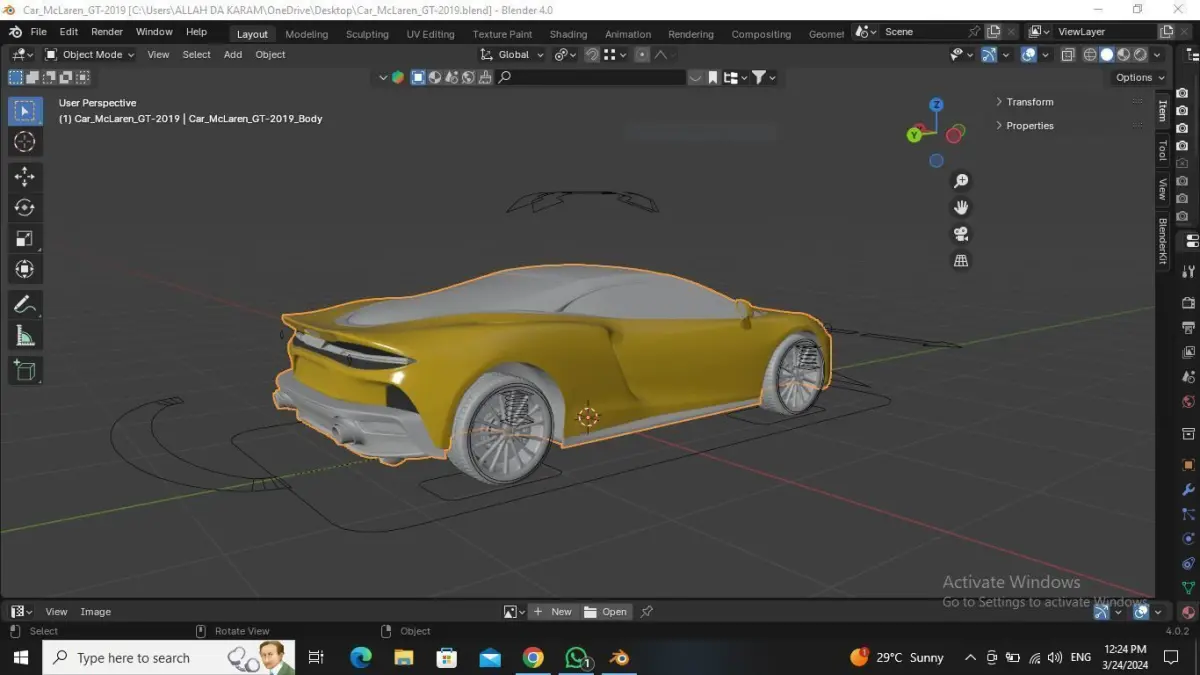Open the Modifiers wrench properties tab
Screen dimensions: 1200x675
[x=1188, y=490]
